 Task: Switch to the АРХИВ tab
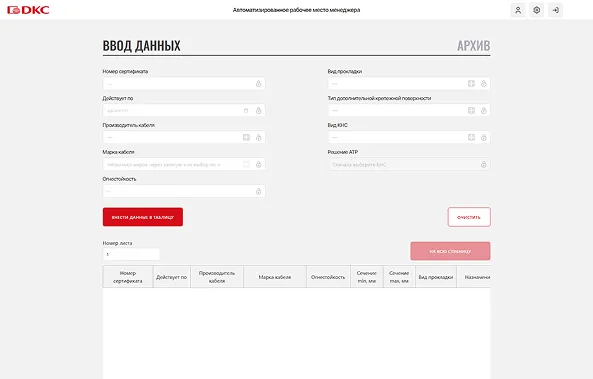tap(473, 46)
